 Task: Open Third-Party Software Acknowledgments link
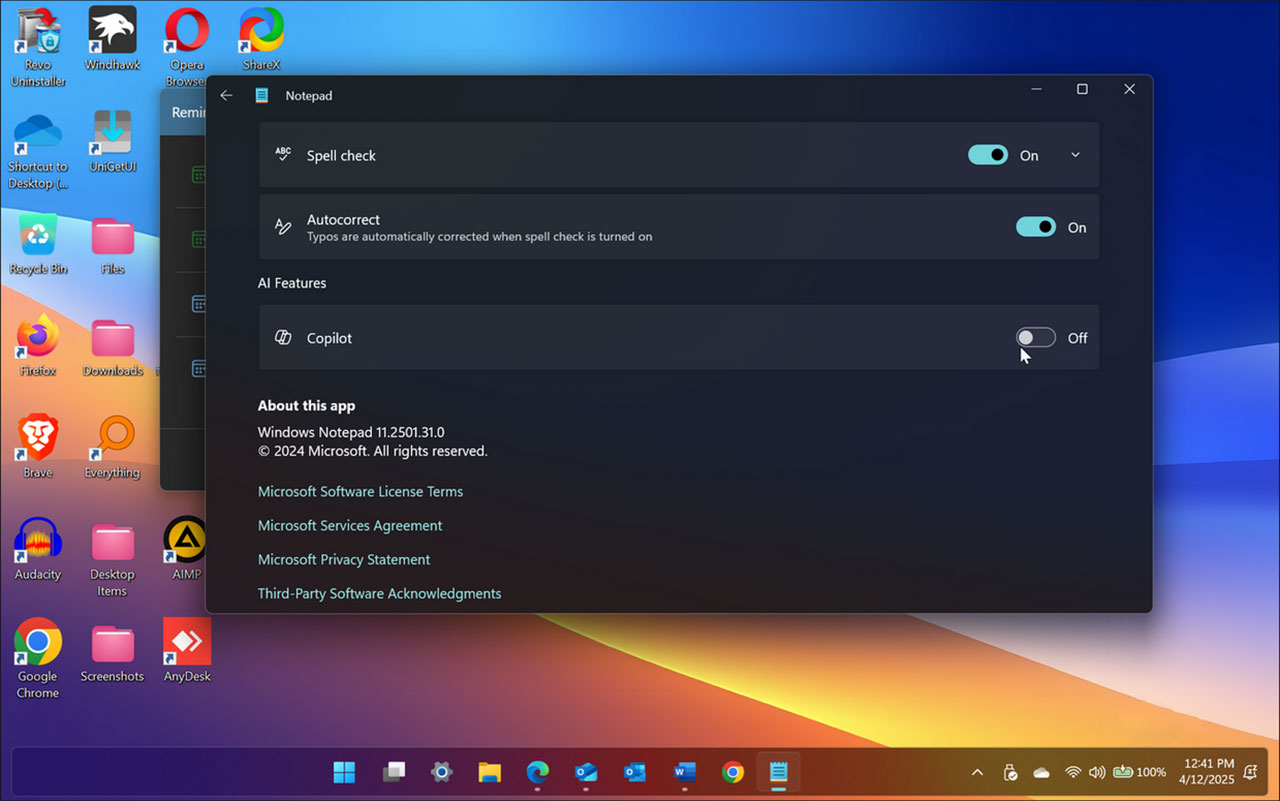pyautogui.click(x=379, y=593)
